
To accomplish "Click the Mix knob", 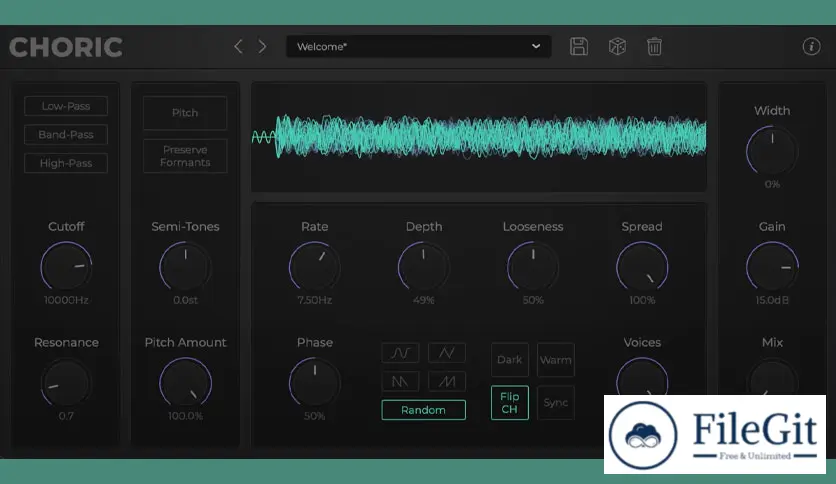I will 772,377.
